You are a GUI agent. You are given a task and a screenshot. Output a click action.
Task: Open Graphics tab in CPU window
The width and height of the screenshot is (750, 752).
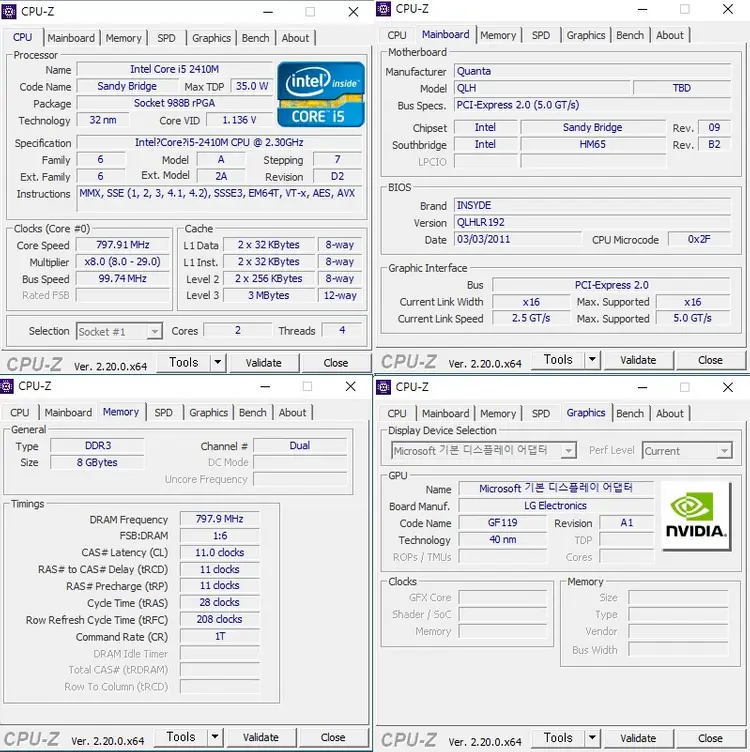[211, 38]
